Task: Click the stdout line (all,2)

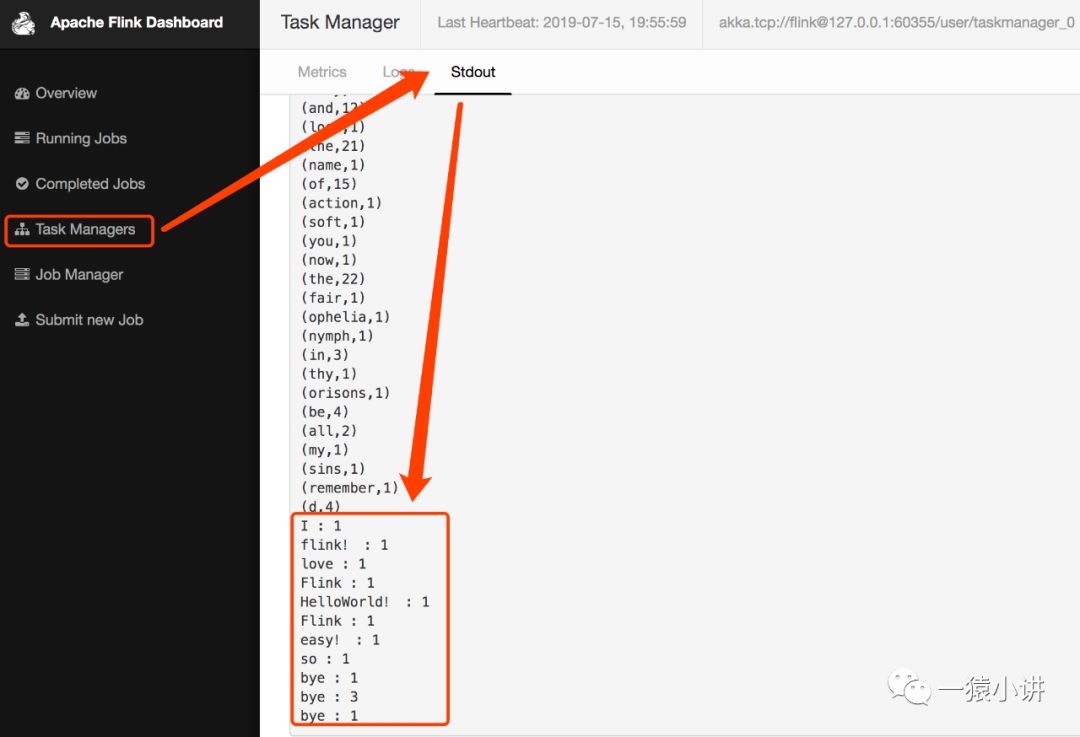Action: point(329,431)
